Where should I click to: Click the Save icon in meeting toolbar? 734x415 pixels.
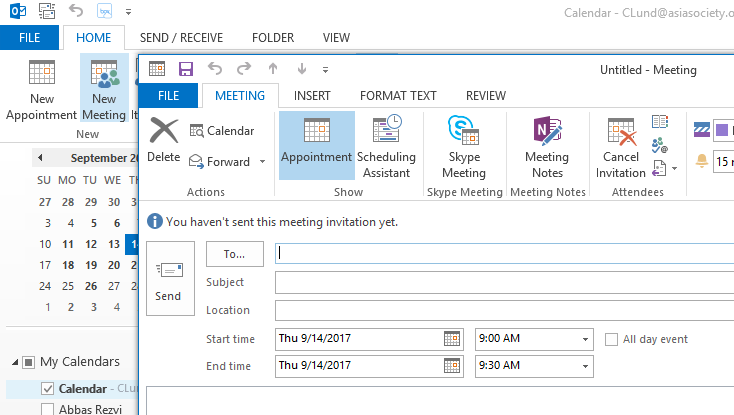185,69
